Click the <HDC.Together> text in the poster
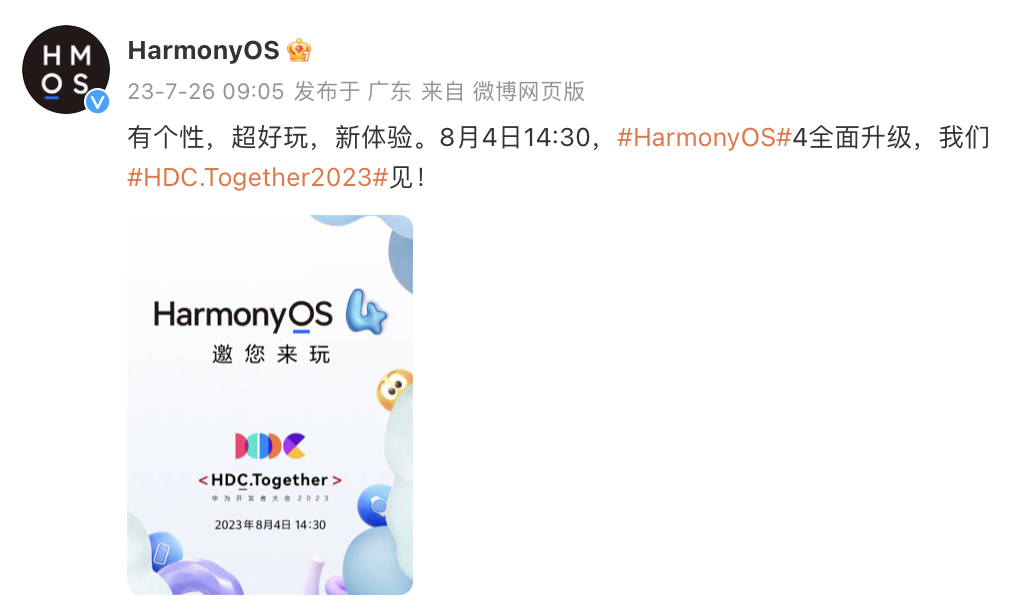Viewport: 1026px width, 616px height. [270, 480]
